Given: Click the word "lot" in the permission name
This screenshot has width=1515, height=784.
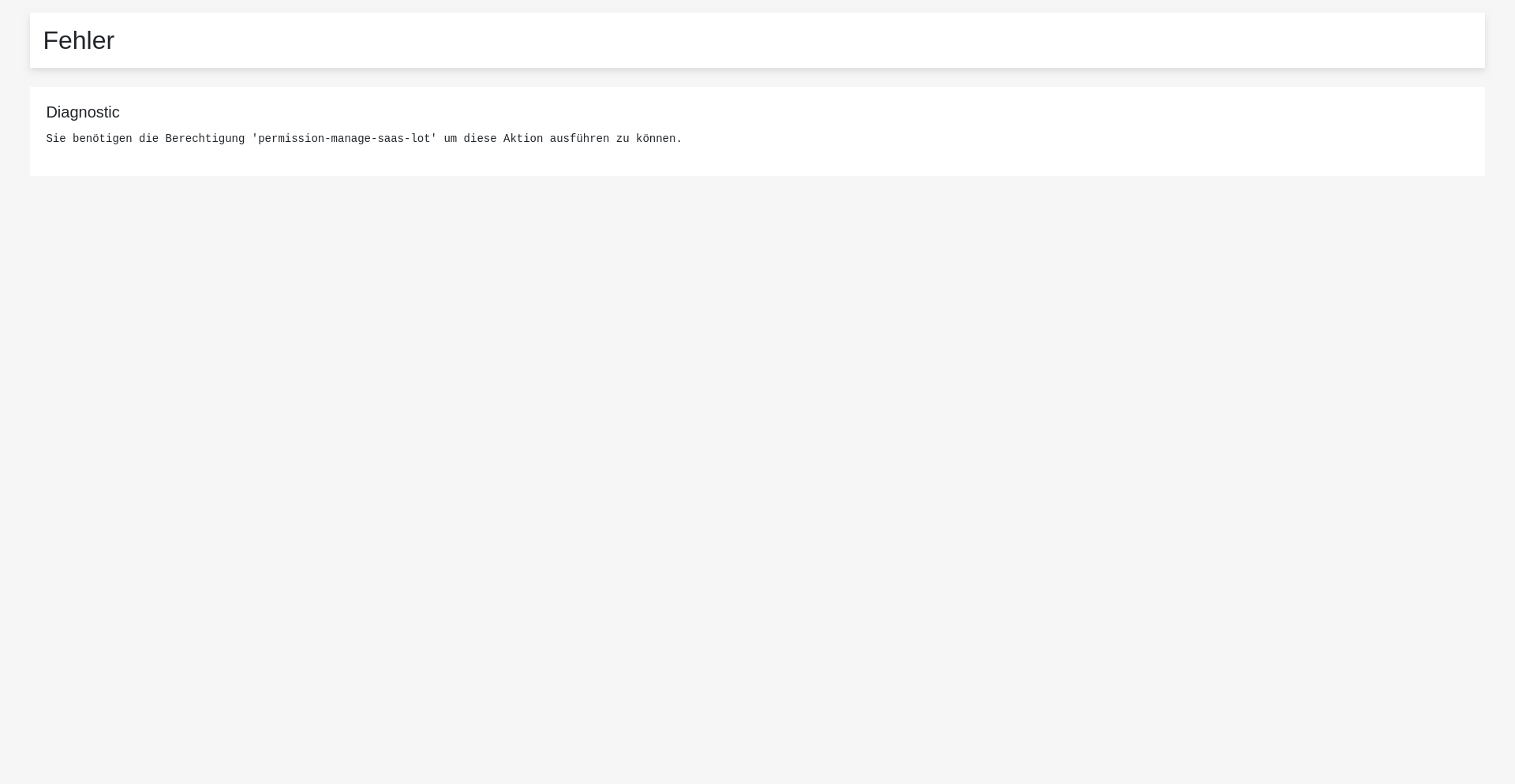Looking at the screenshot, I should 421,139.
